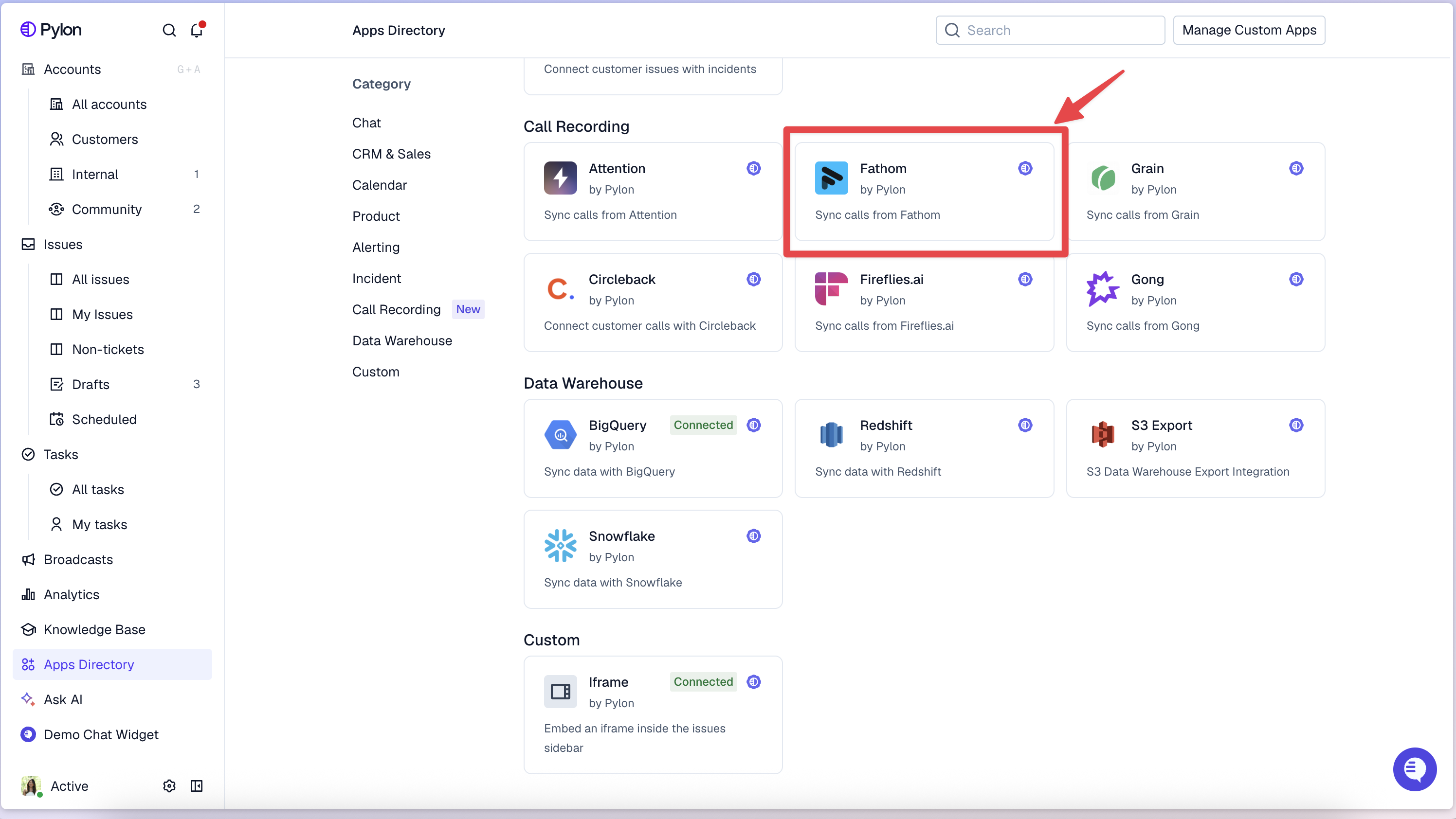Open Ask AI from sidebar
The height and width of the screenshot is (819, 1456).
click(63, 699)
